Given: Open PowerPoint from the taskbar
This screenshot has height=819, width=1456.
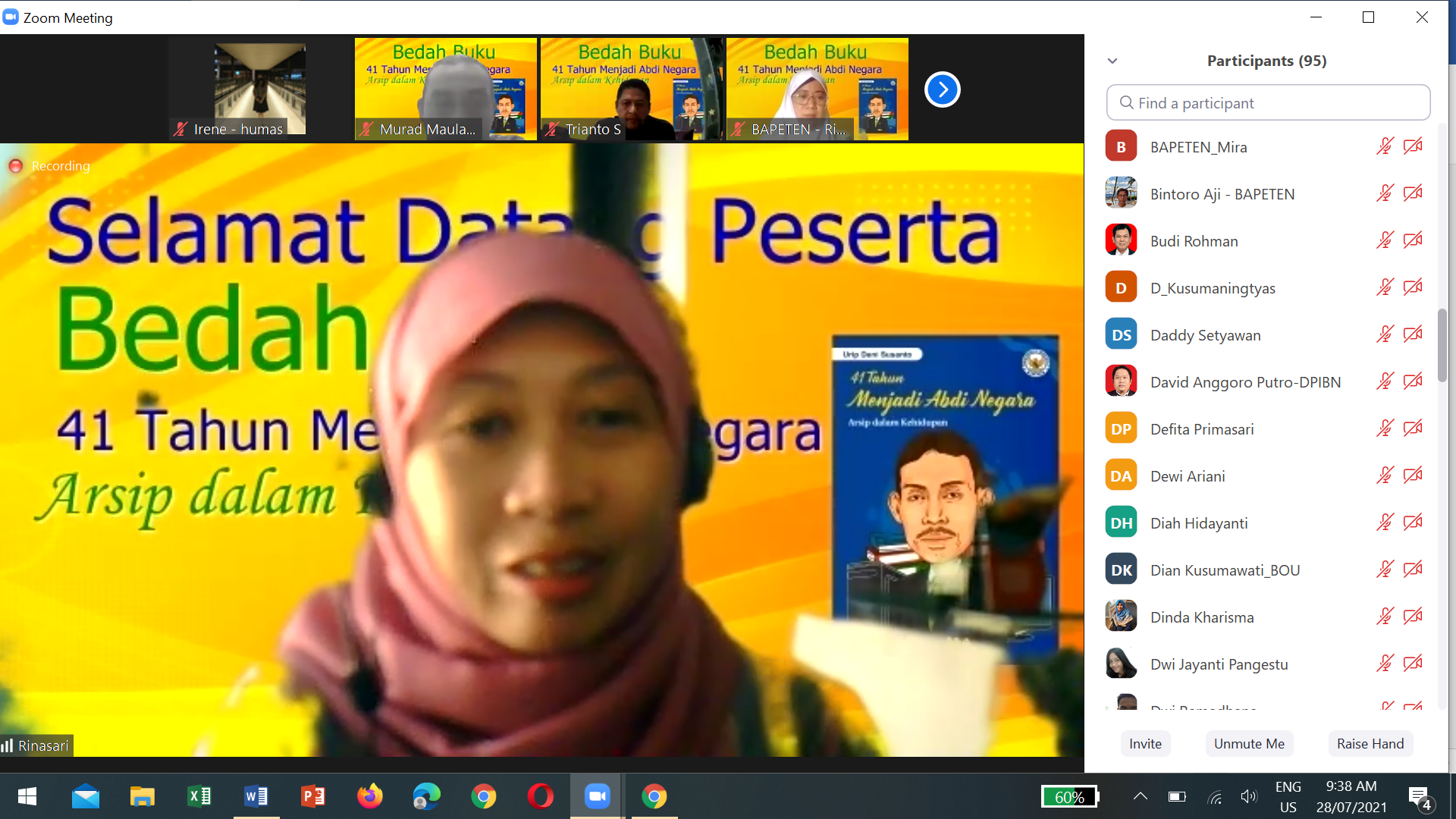Looking at the screenshot, I should [312, 796].
